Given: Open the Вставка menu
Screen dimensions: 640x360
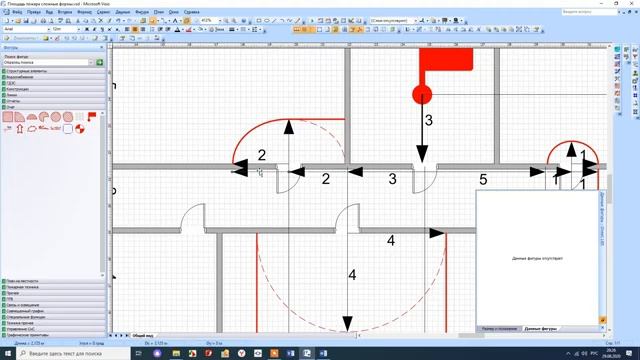Looking at the screenshot, I should click(65, 12).
